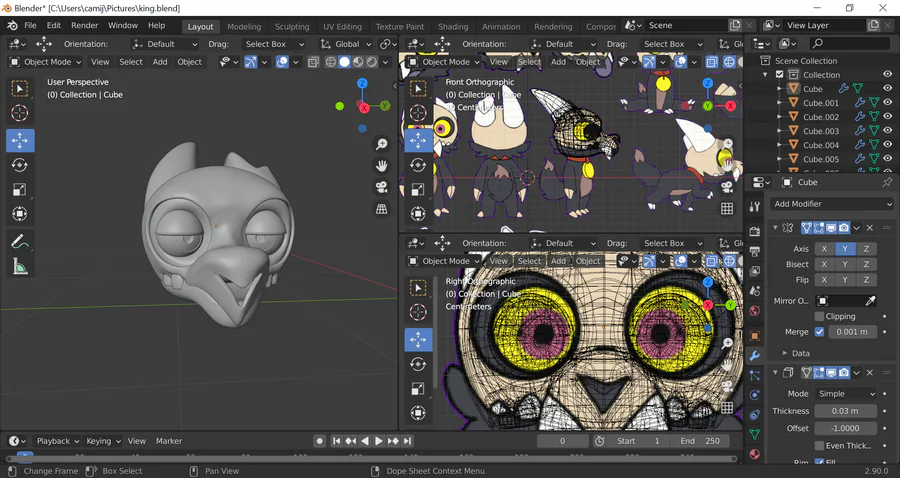
Task: Select Solid viewport shading in User Perspective
Action: pyautogui.click(x=344, y=62)
